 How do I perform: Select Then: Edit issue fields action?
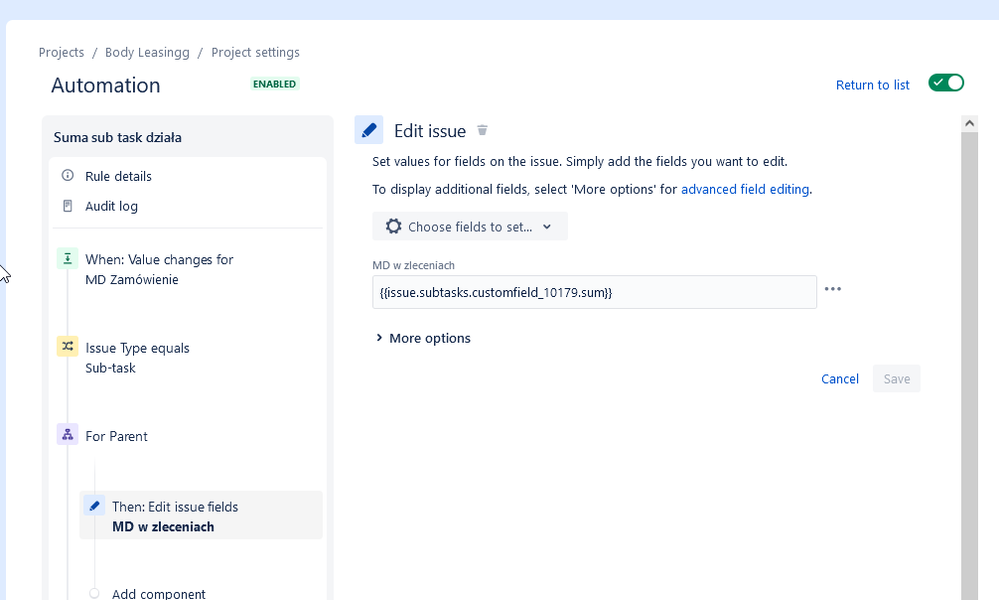click(x=201, y=515)
